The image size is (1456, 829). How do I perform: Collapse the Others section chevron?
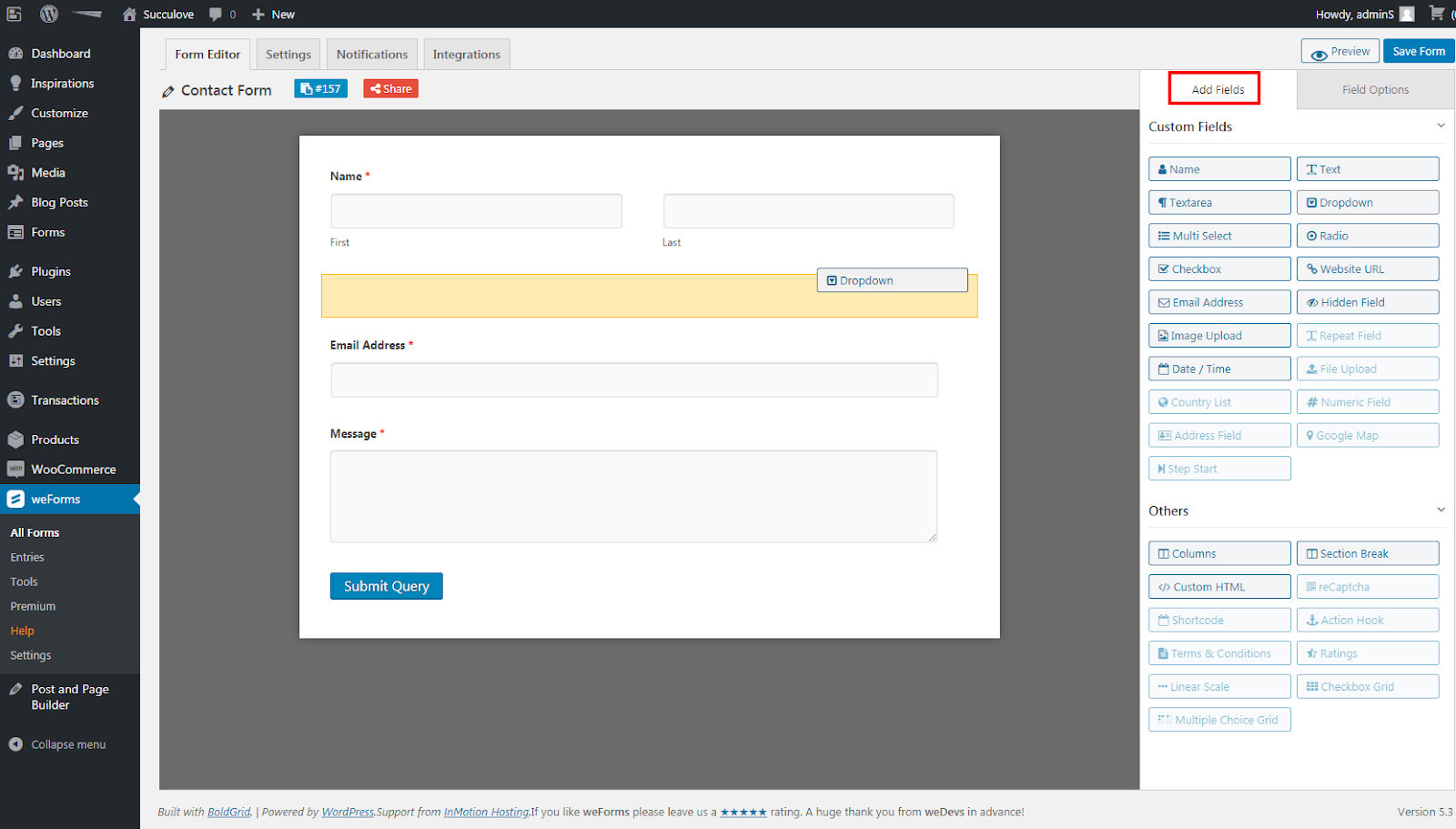pos(1441,510)
